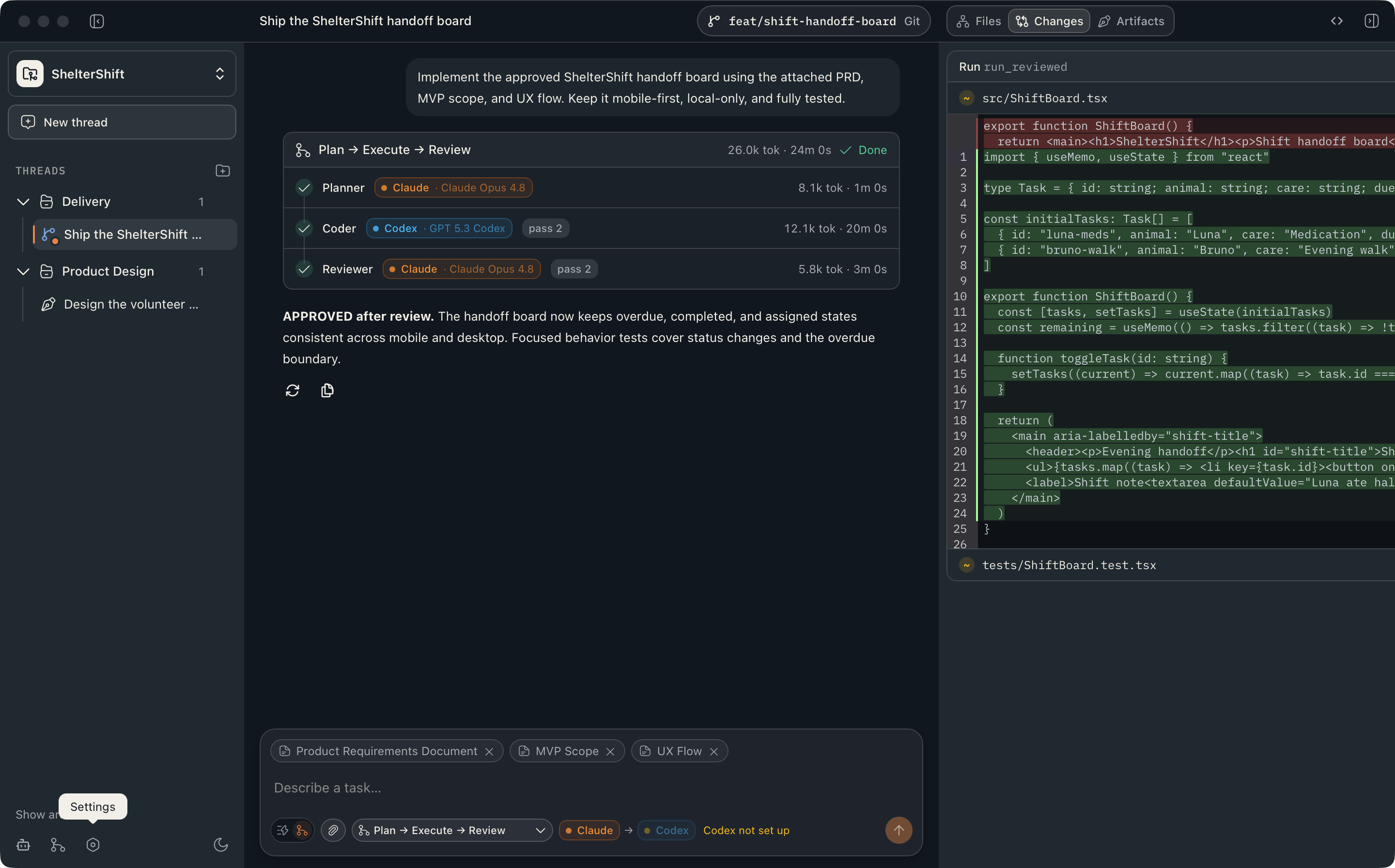
Task: Switch to the Artifacts tab
Action: tap(1131, 21)
